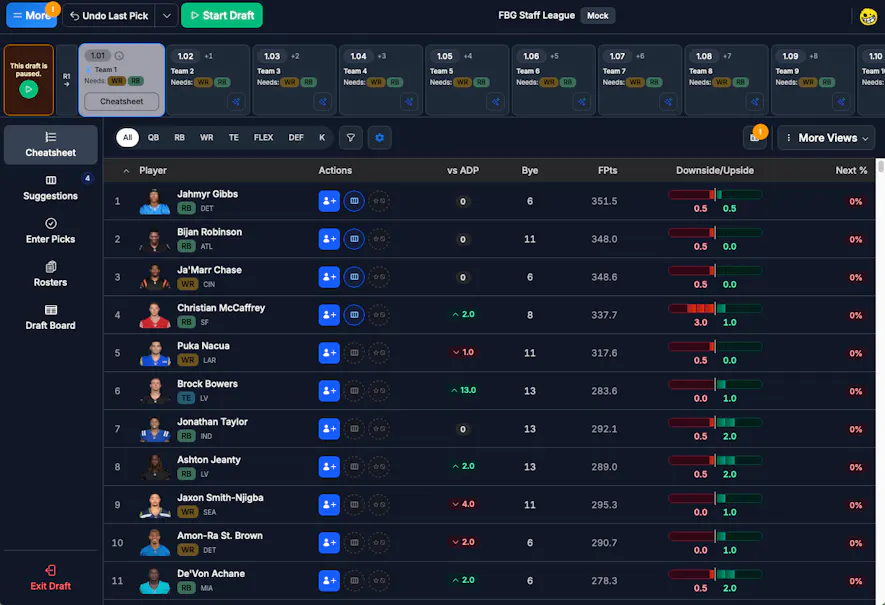Open the filter funnel icon
This screenshot has height=605, width=885.
click(351, 138)
